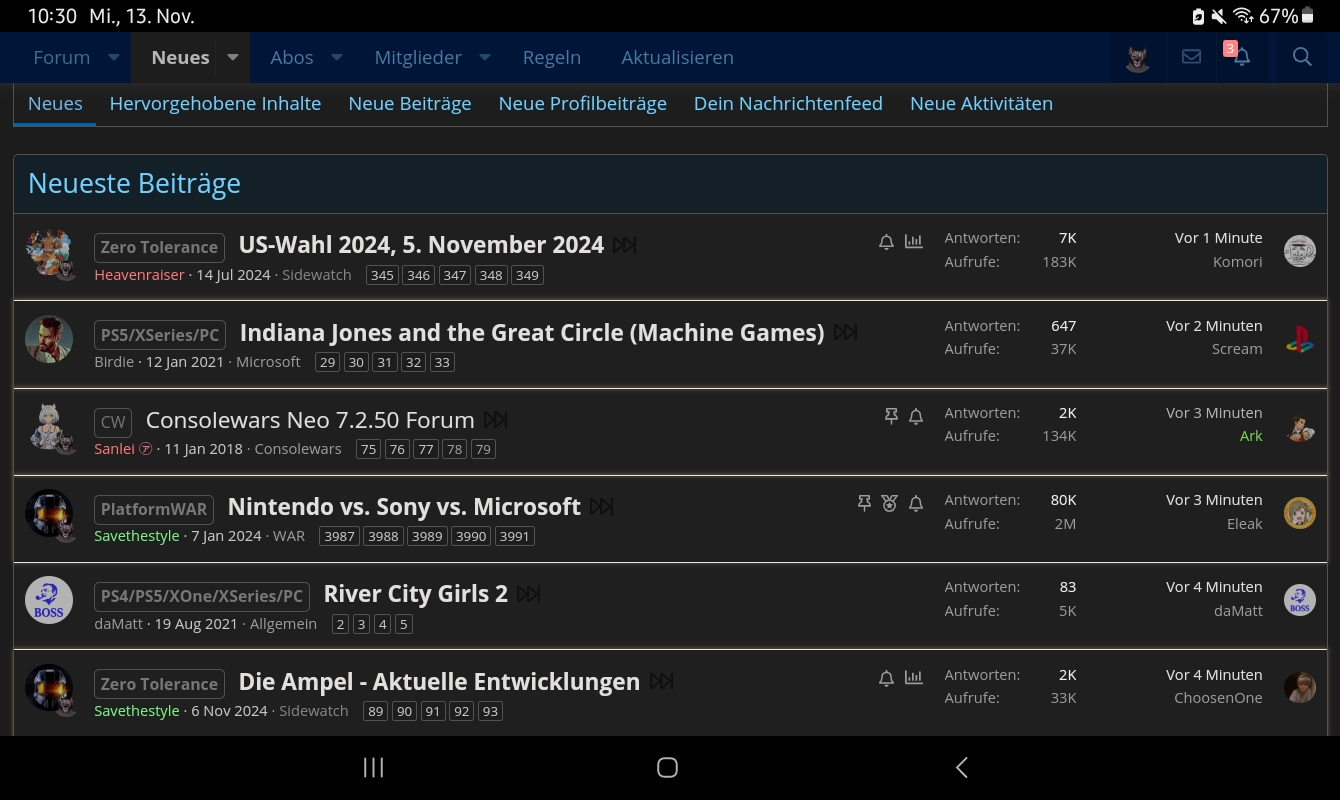Select Neue Beiträge tab
Viewport: 1340px width, 800px height.
click(410, 103)
